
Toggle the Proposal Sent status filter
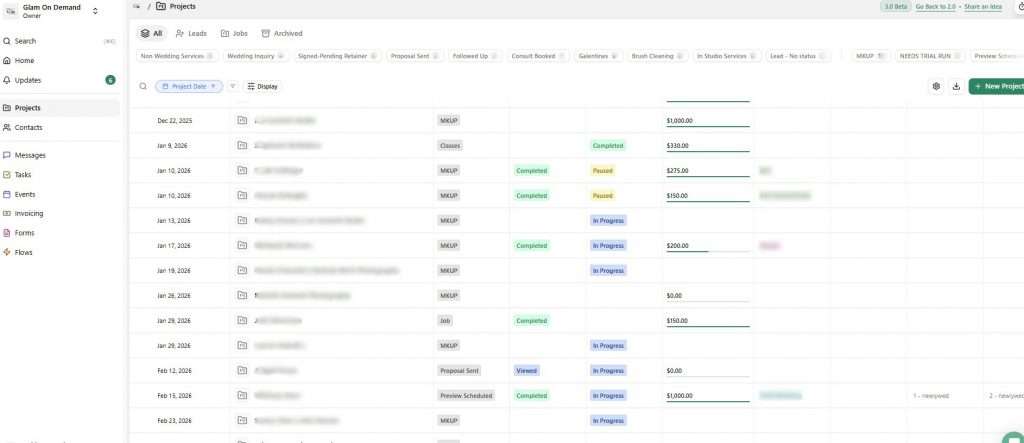pyautogui.click(x=414, y=56)
